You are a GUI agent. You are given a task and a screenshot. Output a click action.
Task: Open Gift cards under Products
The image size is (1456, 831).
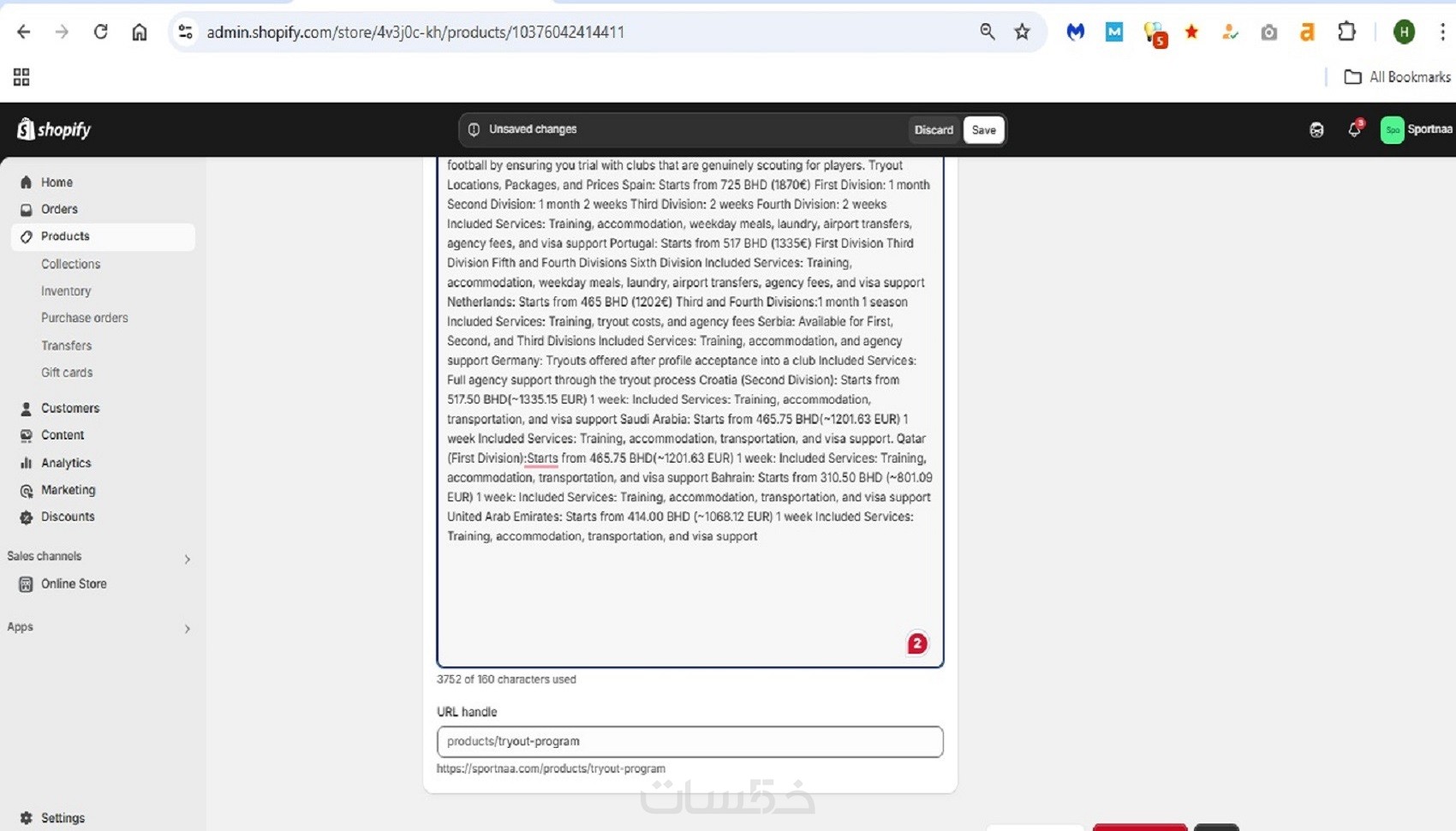pos(67,373)
